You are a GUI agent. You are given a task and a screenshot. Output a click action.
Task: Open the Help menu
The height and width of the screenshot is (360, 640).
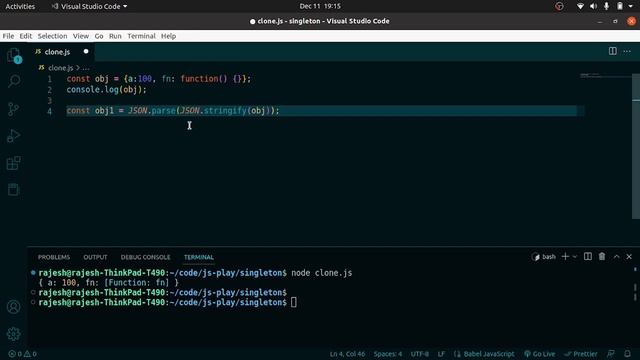pos(168,36)
